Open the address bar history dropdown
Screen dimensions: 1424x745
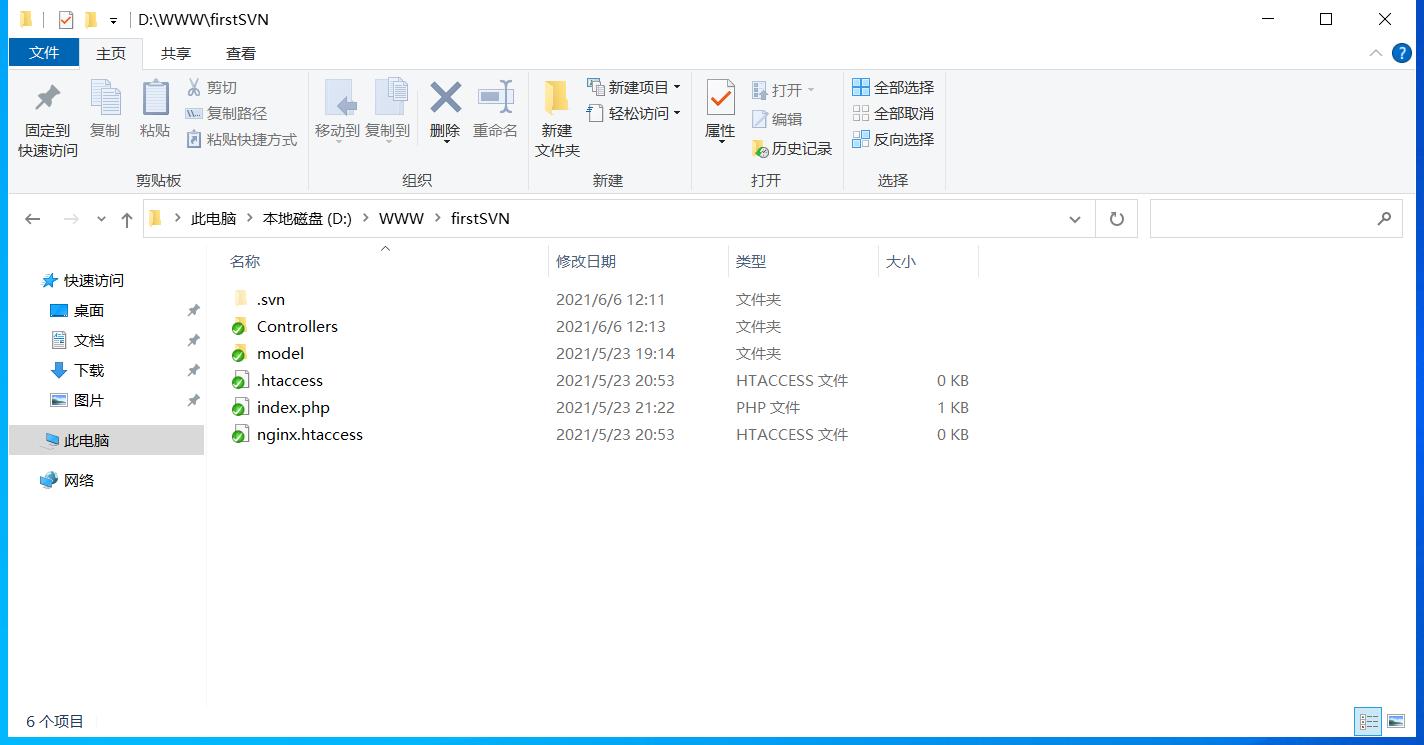[x=1075, y=219]
